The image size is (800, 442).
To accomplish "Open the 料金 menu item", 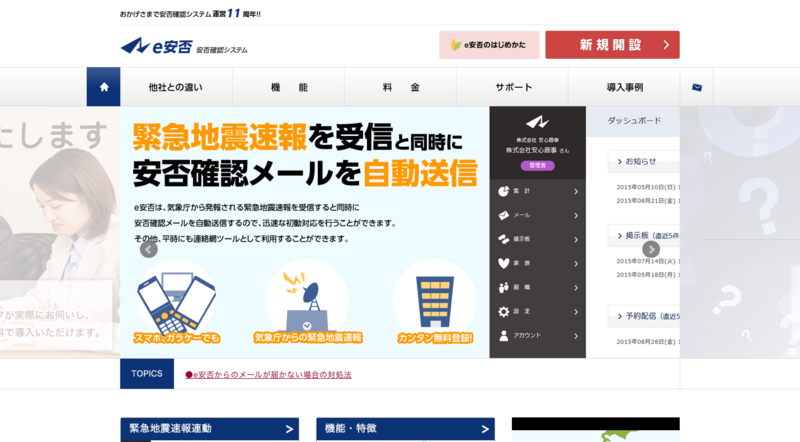I will tap(401, 87).
